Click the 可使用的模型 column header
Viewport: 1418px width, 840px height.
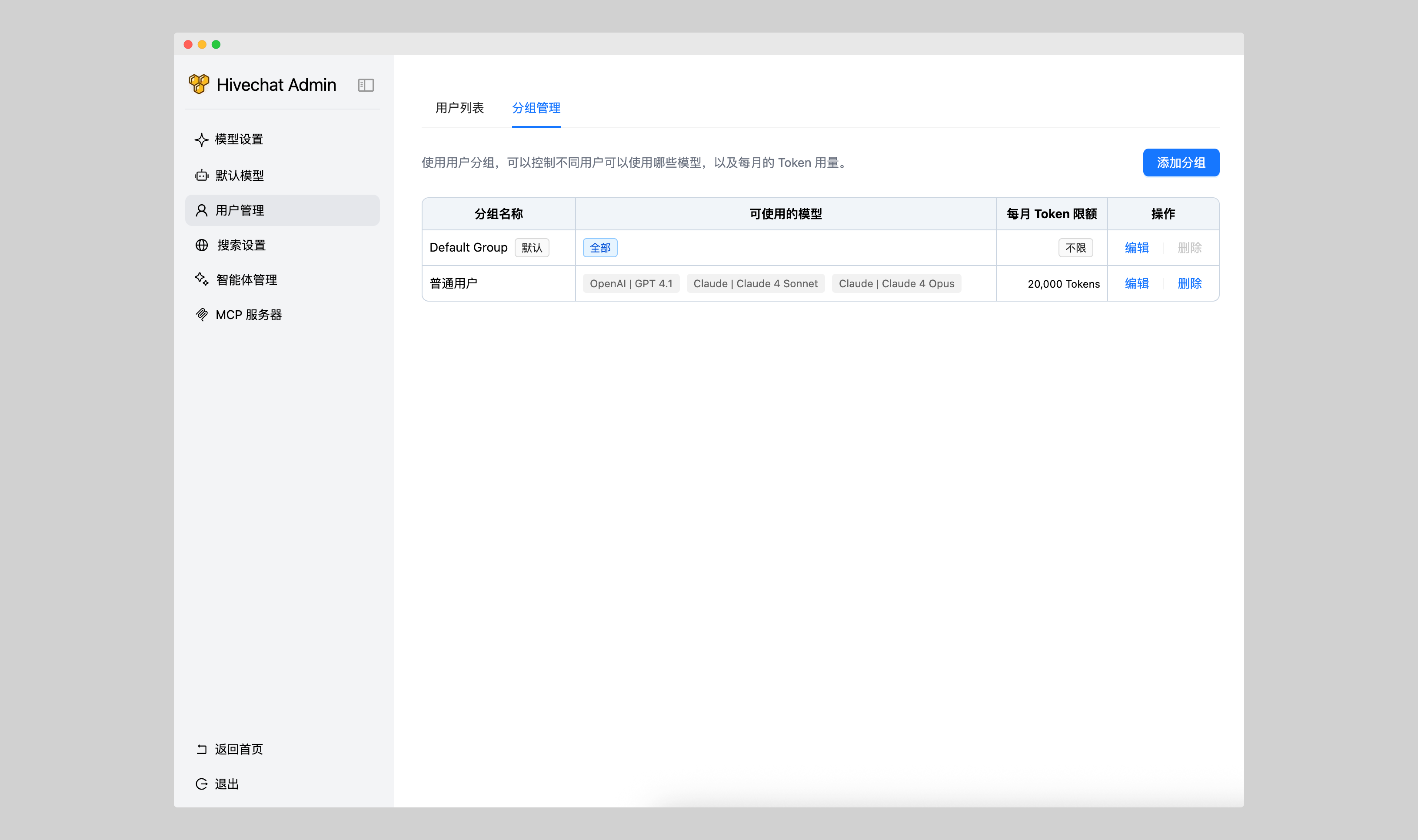click(786, 214)
